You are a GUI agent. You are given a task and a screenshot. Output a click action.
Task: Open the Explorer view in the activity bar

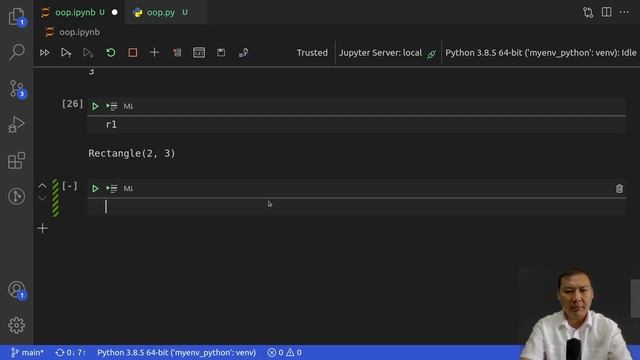pos(16,16)
